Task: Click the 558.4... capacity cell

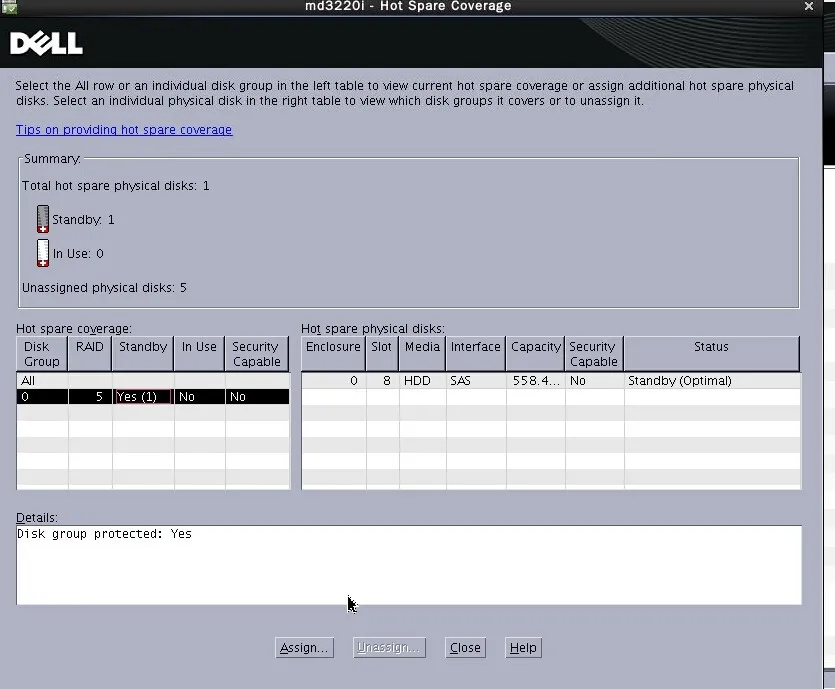Action: pyautogui.click(x=536, y=381)
